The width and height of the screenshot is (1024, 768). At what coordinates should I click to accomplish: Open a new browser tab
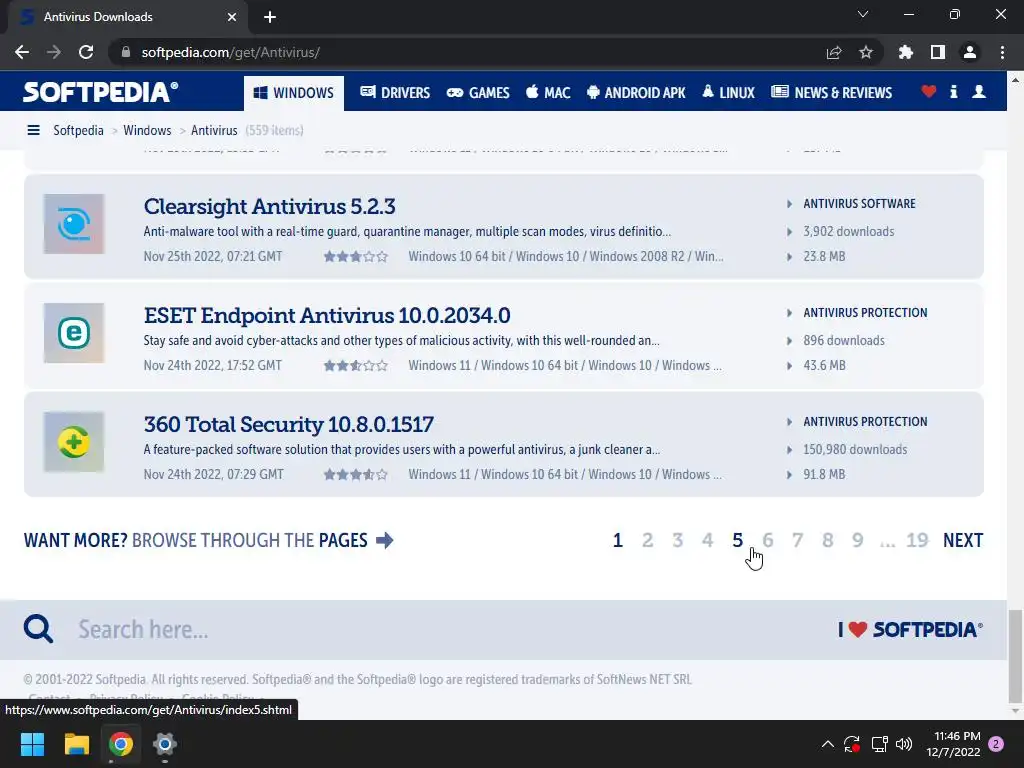coord(270,17)
